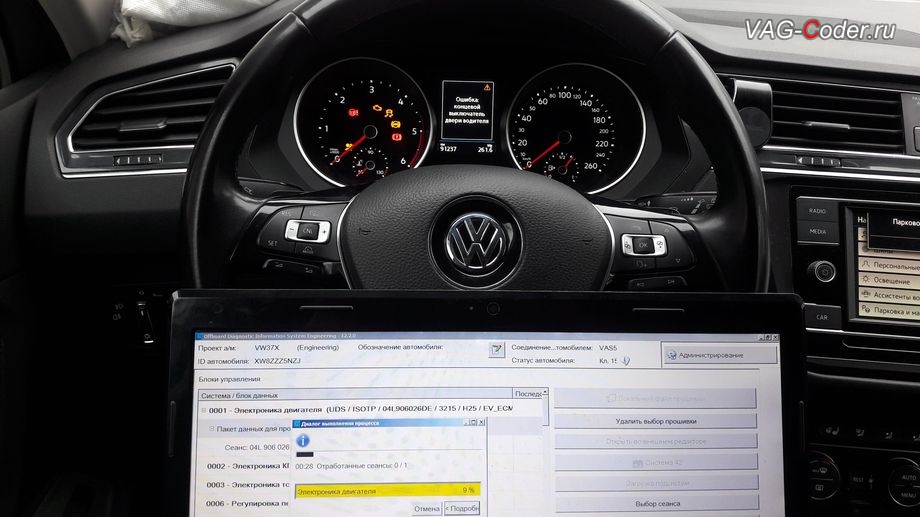Viewport: 920px width, 517px height.
Task: Click Подробн details button in dialog
Action: point(462,509)
